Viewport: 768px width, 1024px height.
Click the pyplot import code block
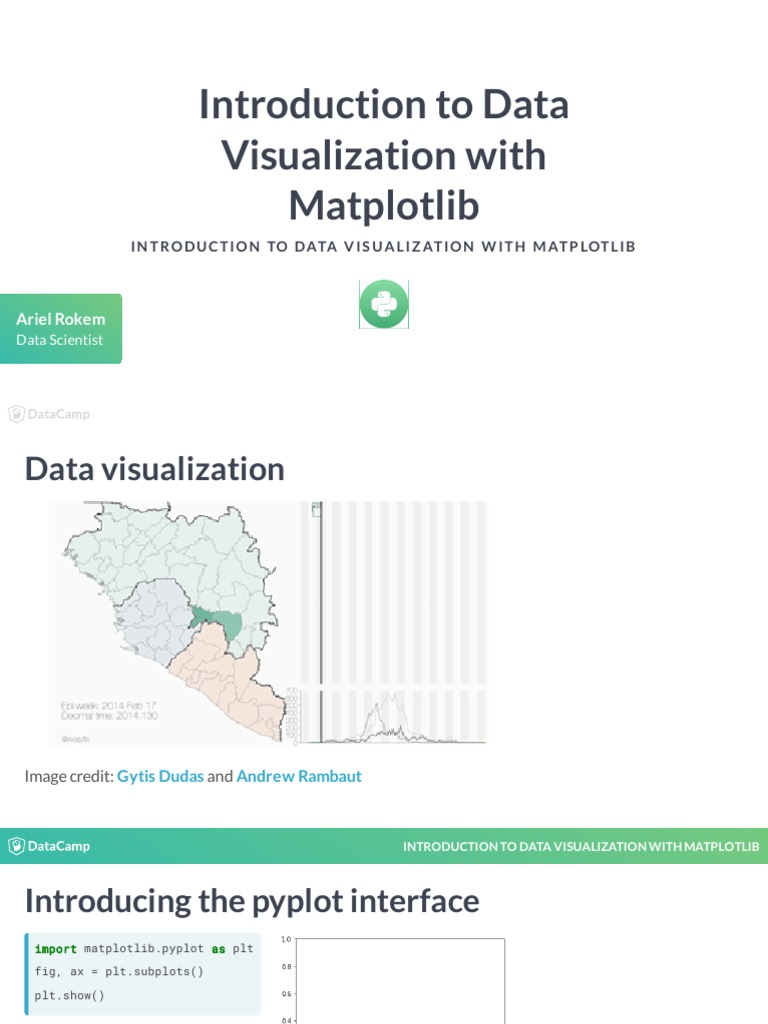[x=142, y=973]
